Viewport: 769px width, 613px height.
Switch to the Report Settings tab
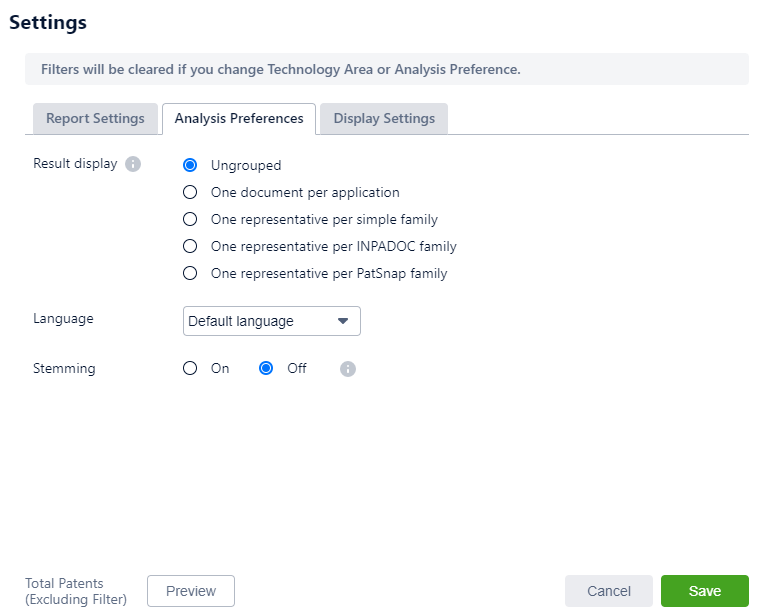(95, 118)
